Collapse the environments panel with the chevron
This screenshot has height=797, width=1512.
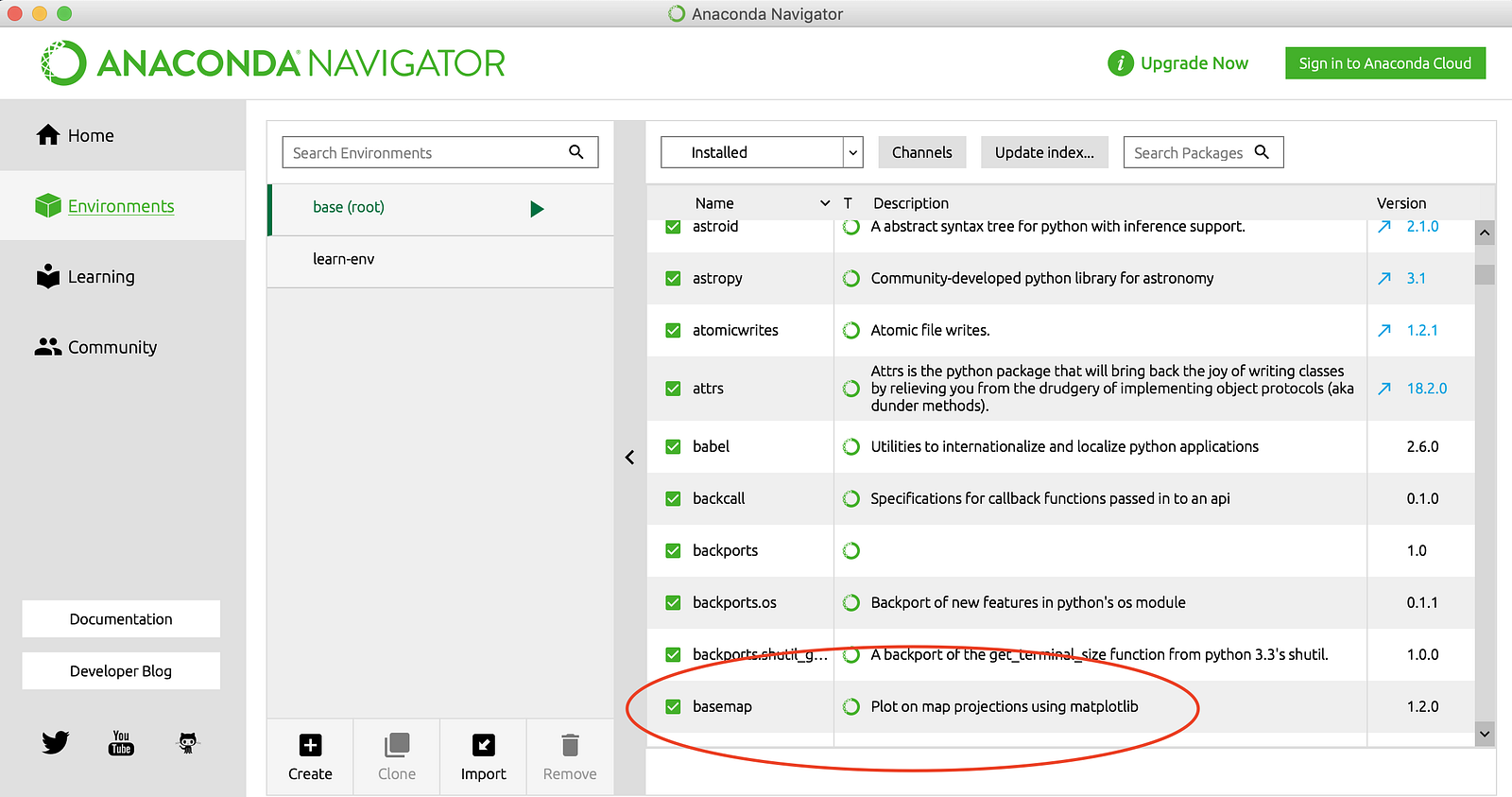(629, 458)
